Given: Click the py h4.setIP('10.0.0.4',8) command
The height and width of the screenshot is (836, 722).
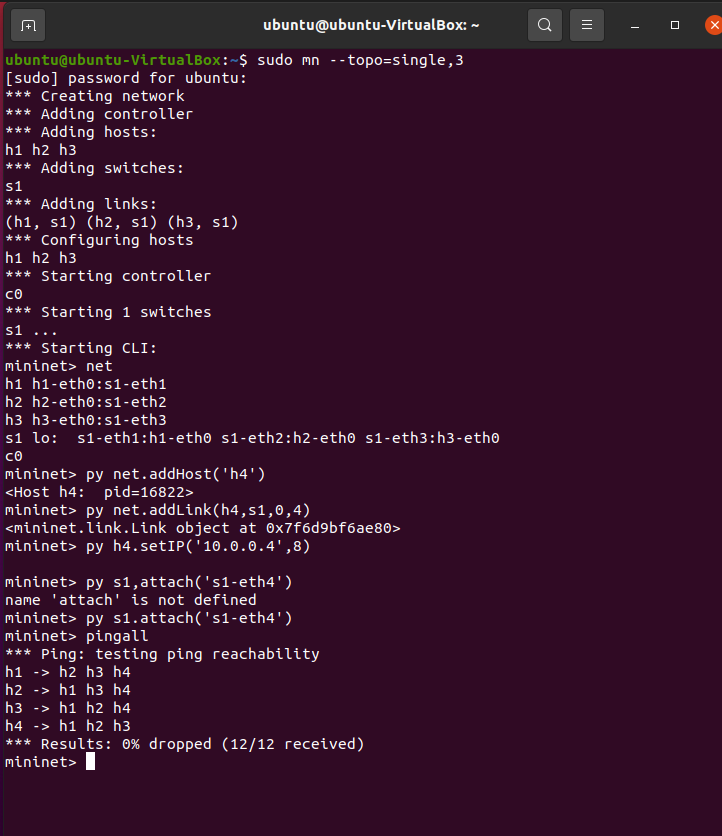Looking at the screenshot, I should pos(198,546).
